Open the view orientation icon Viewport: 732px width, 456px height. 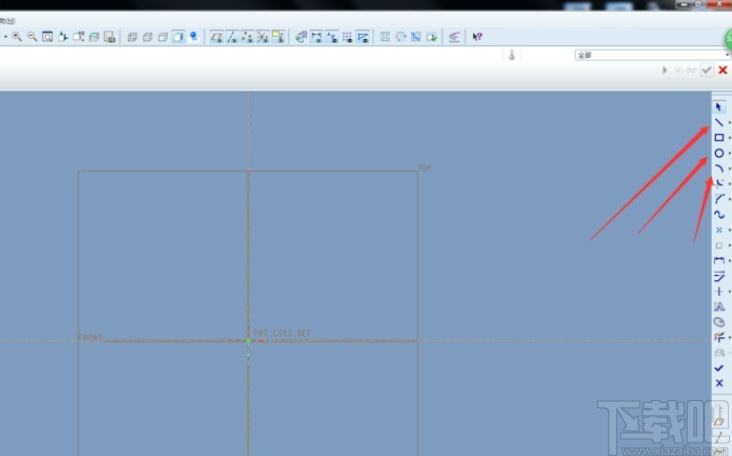pos(63,36)
